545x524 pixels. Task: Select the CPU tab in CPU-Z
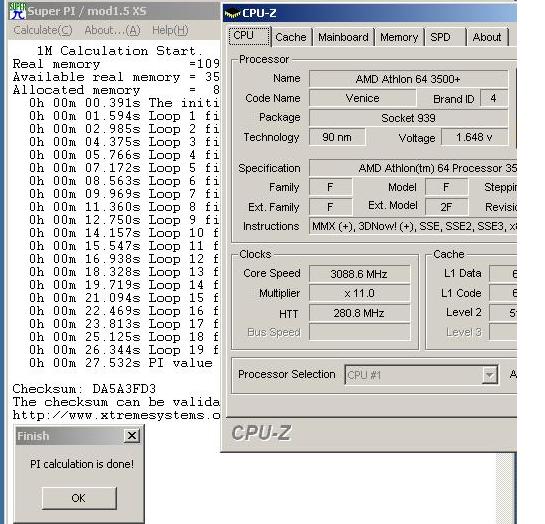[x=250, y=36]
